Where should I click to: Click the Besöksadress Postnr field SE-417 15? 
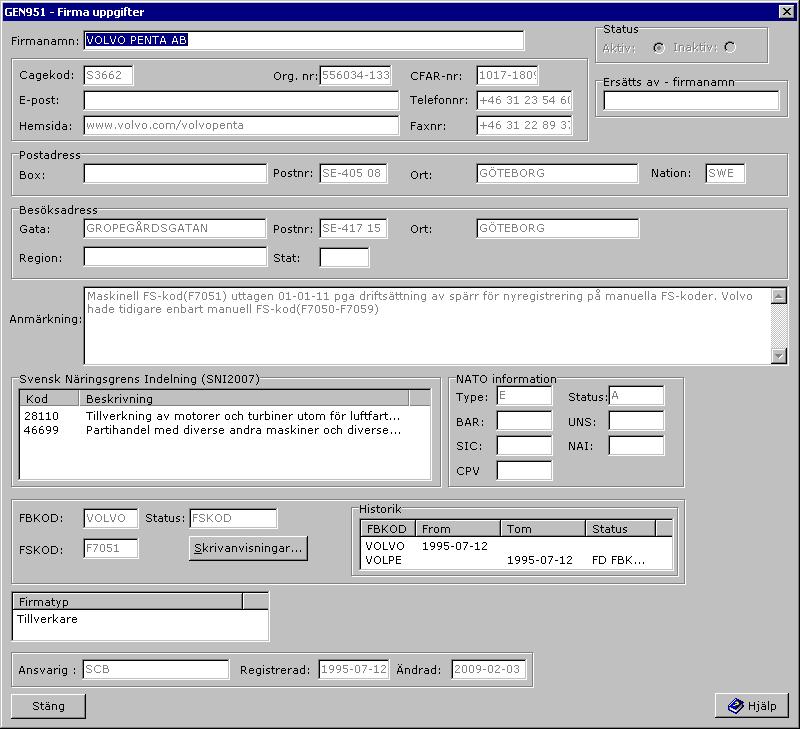354,229
